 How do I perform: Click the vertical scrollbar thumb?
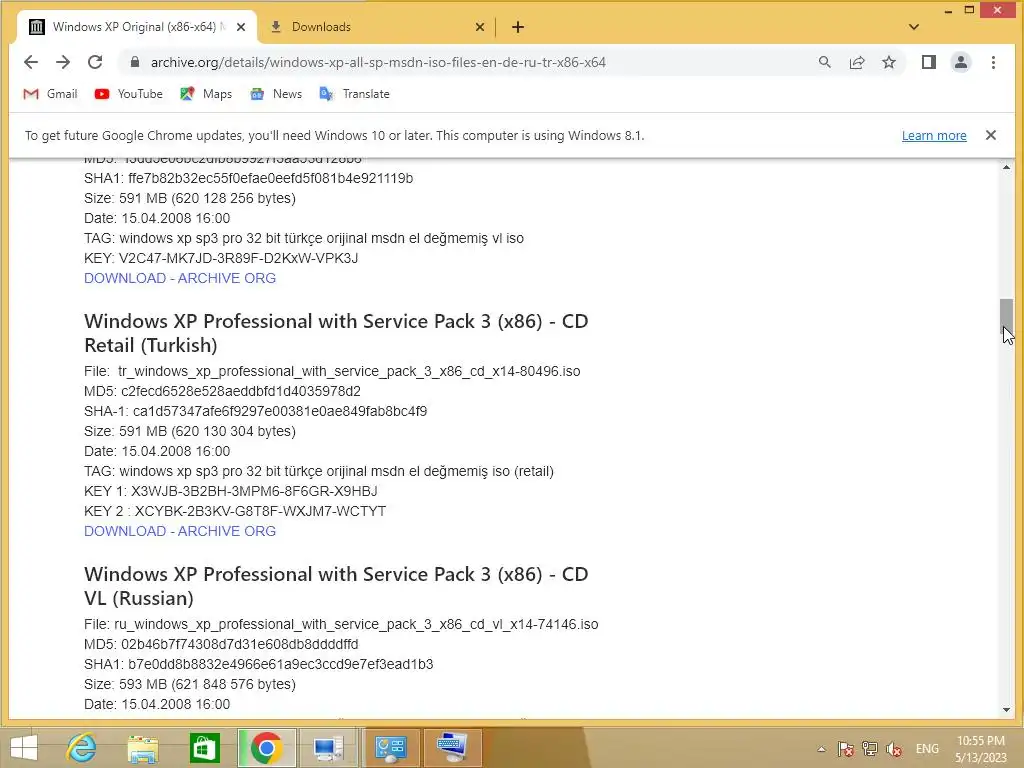click(x=1006, y=315)
